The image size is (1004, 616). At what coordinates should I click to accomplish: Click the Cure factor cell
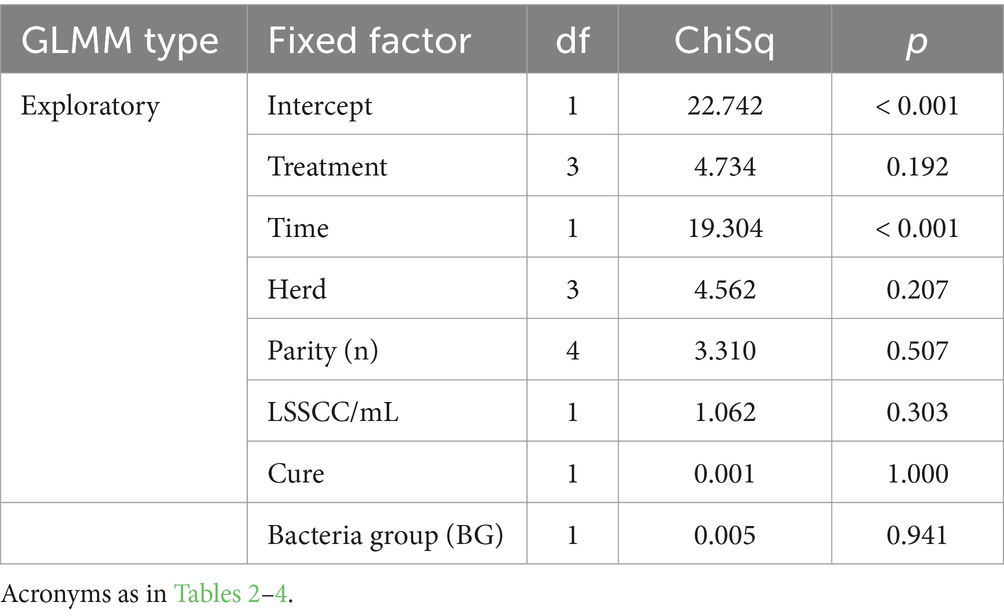(296, 474)
